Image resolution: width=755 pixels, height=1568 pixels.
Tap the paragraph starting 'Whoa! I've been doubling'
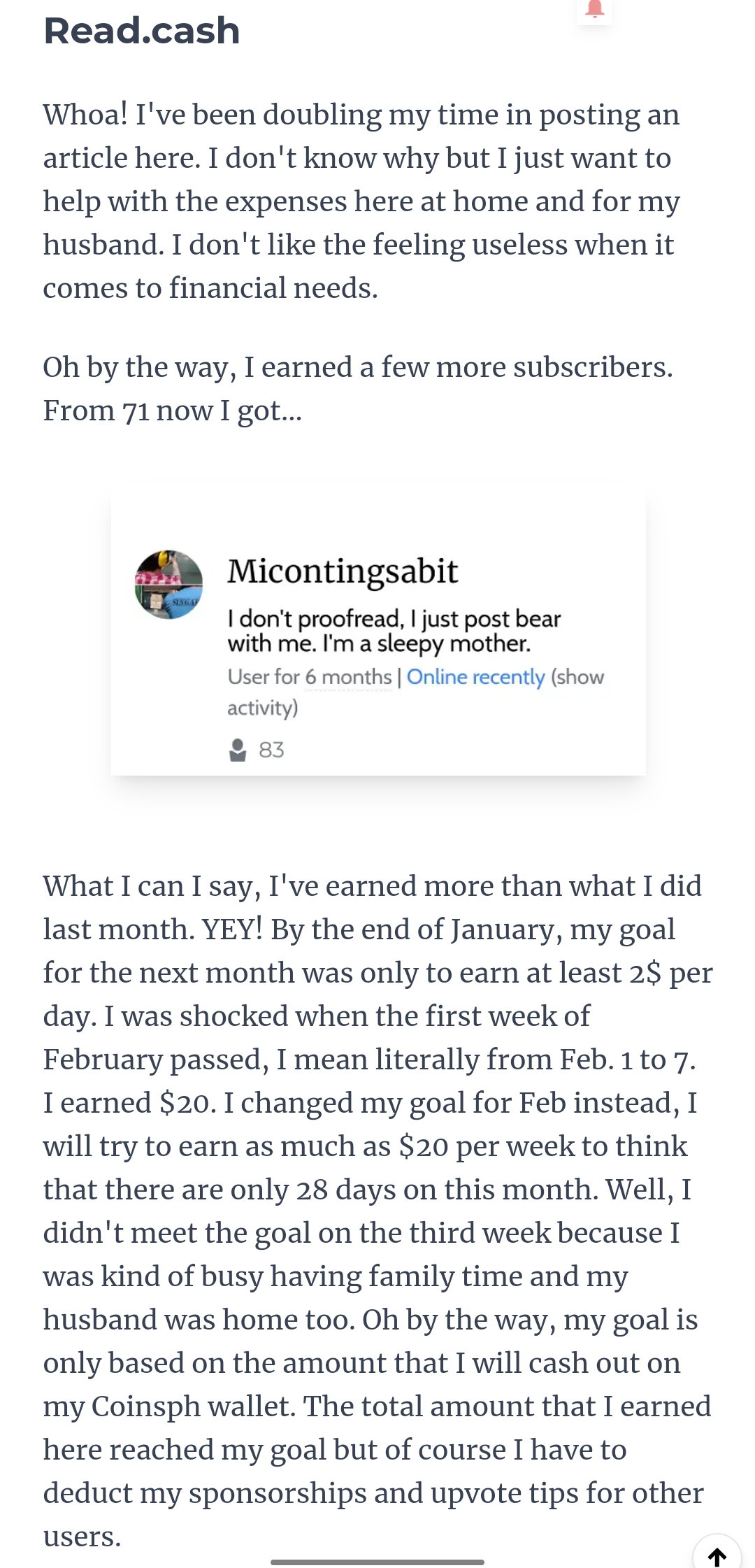361,201
